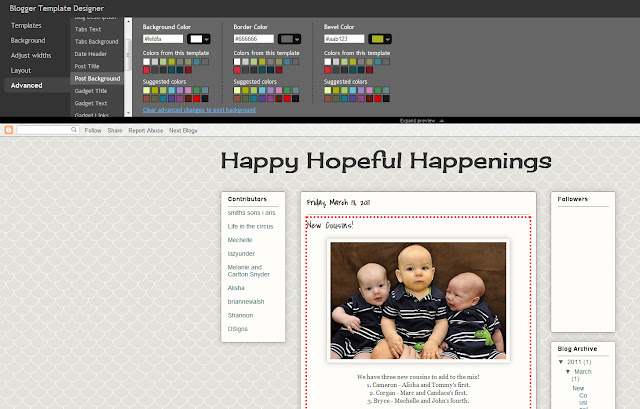
Task: Open the Templates section
Action: click(26, 25)
